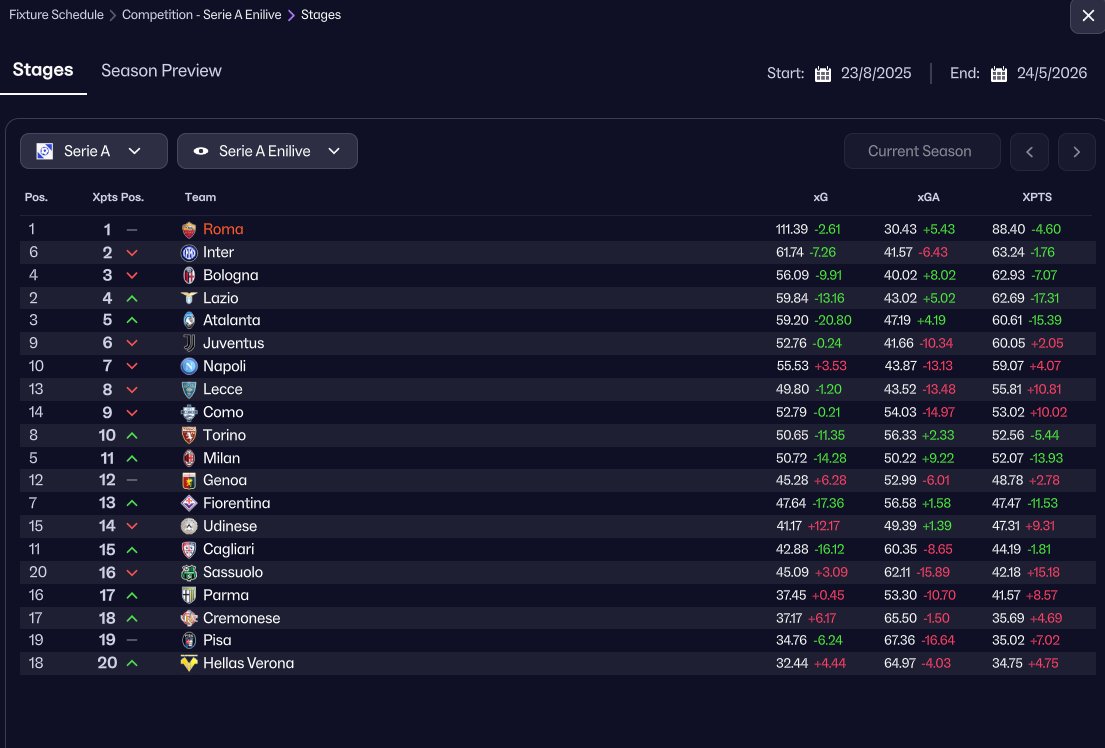Click red down arrow beside Inter
This screenshot has height=748, width=1105.
pyautogui.click(x=132, y=252)
